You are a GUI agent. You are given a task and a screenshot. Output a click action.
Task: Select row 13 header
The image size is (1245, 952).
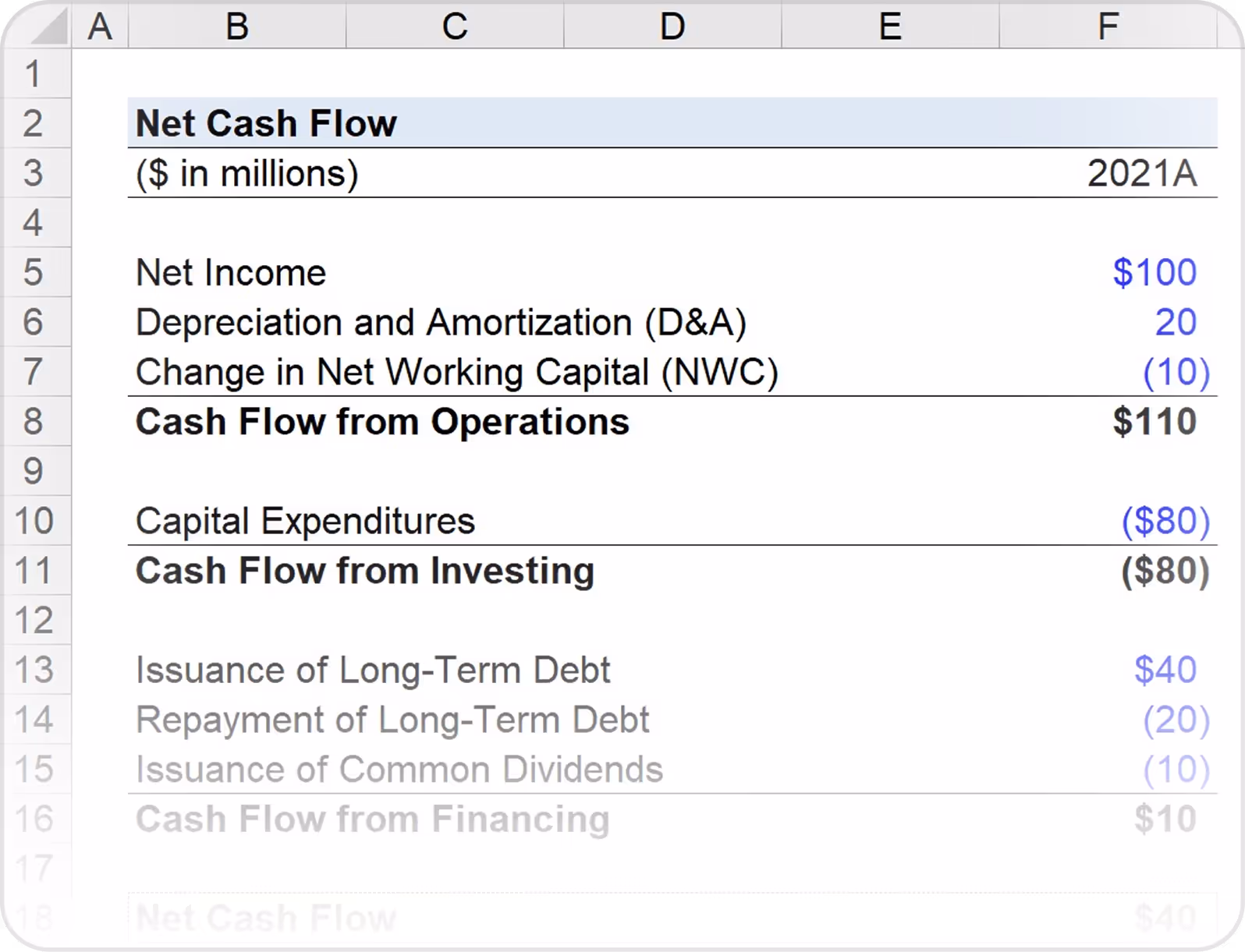tap(35, 670)
